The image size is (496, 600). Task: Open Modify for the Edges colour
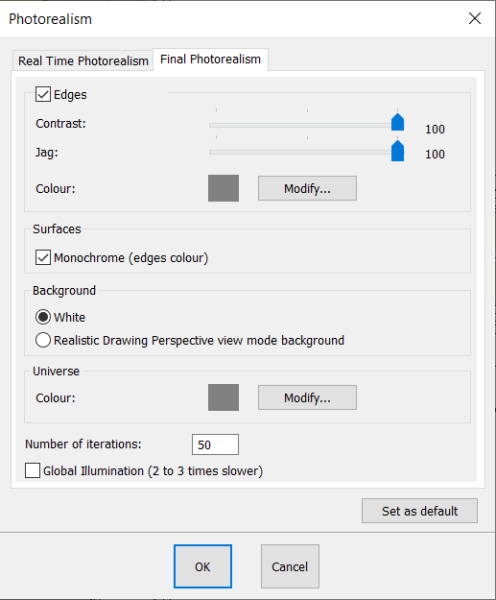tap(307, 188)
